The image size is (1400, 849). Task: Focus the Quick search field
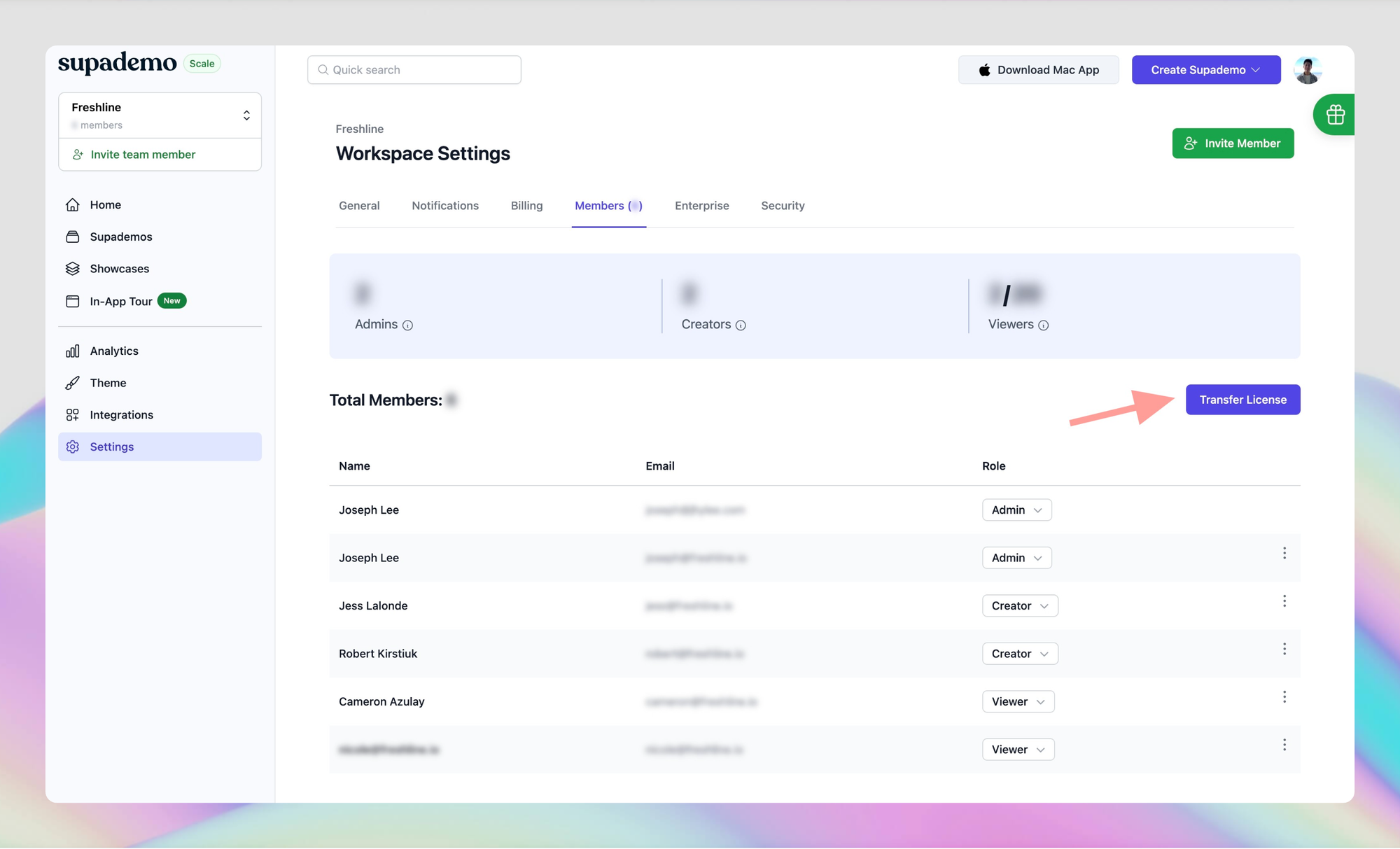click(x=414, y=70)
